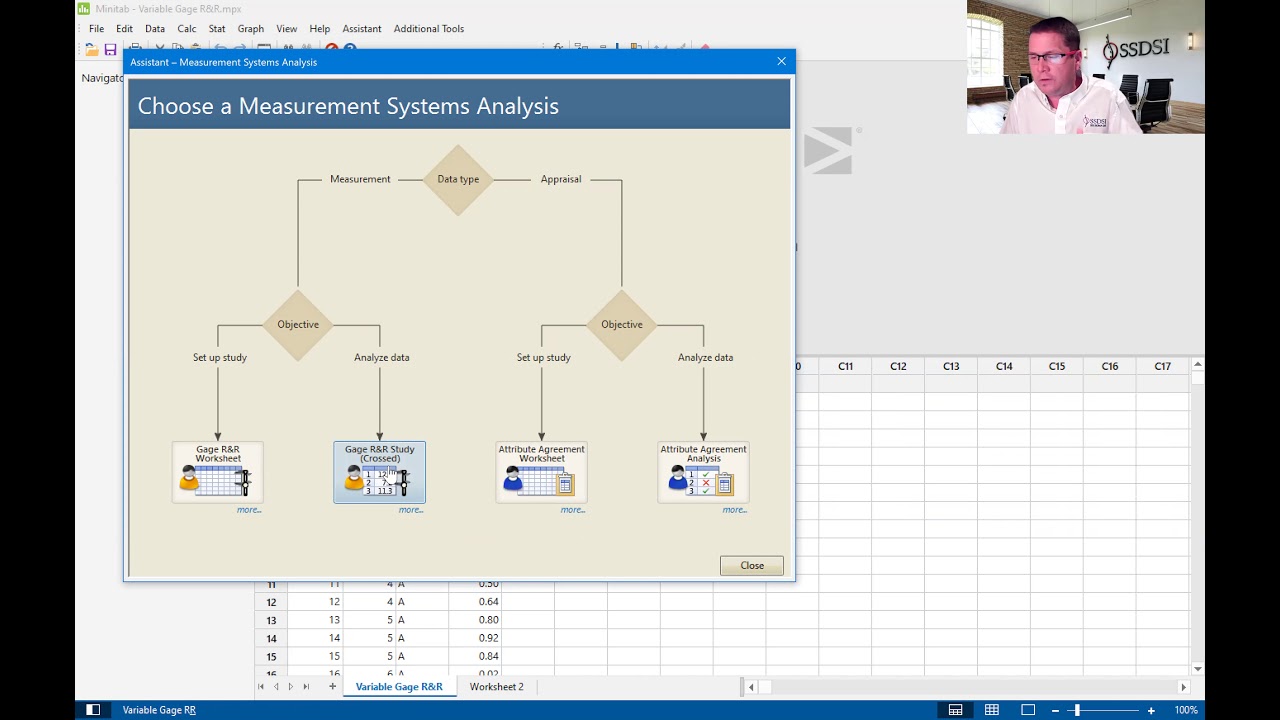The image size is (1280, 720).
Task: Jump to first worksheet tab arrow
Action: [x=262, y=687]
